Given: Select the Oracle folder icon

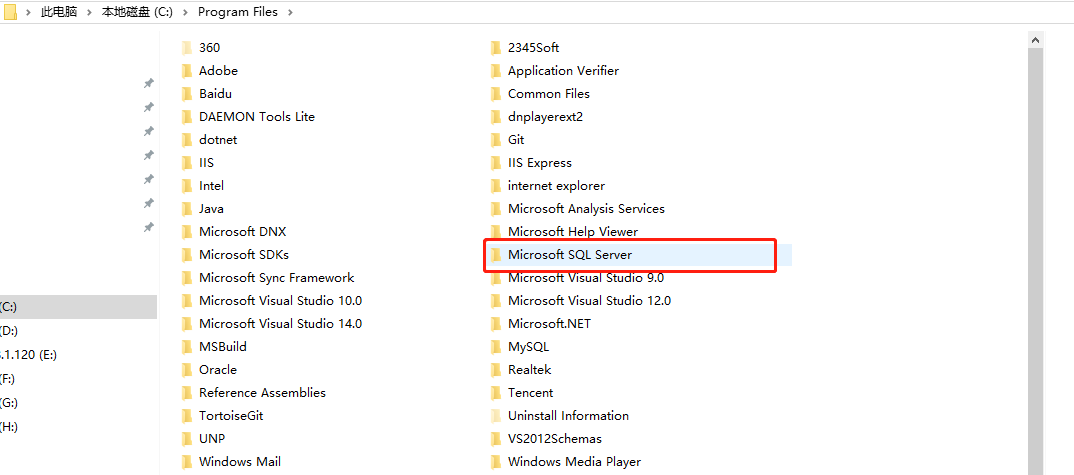Looking at the screenshot, I should [186, 370].
